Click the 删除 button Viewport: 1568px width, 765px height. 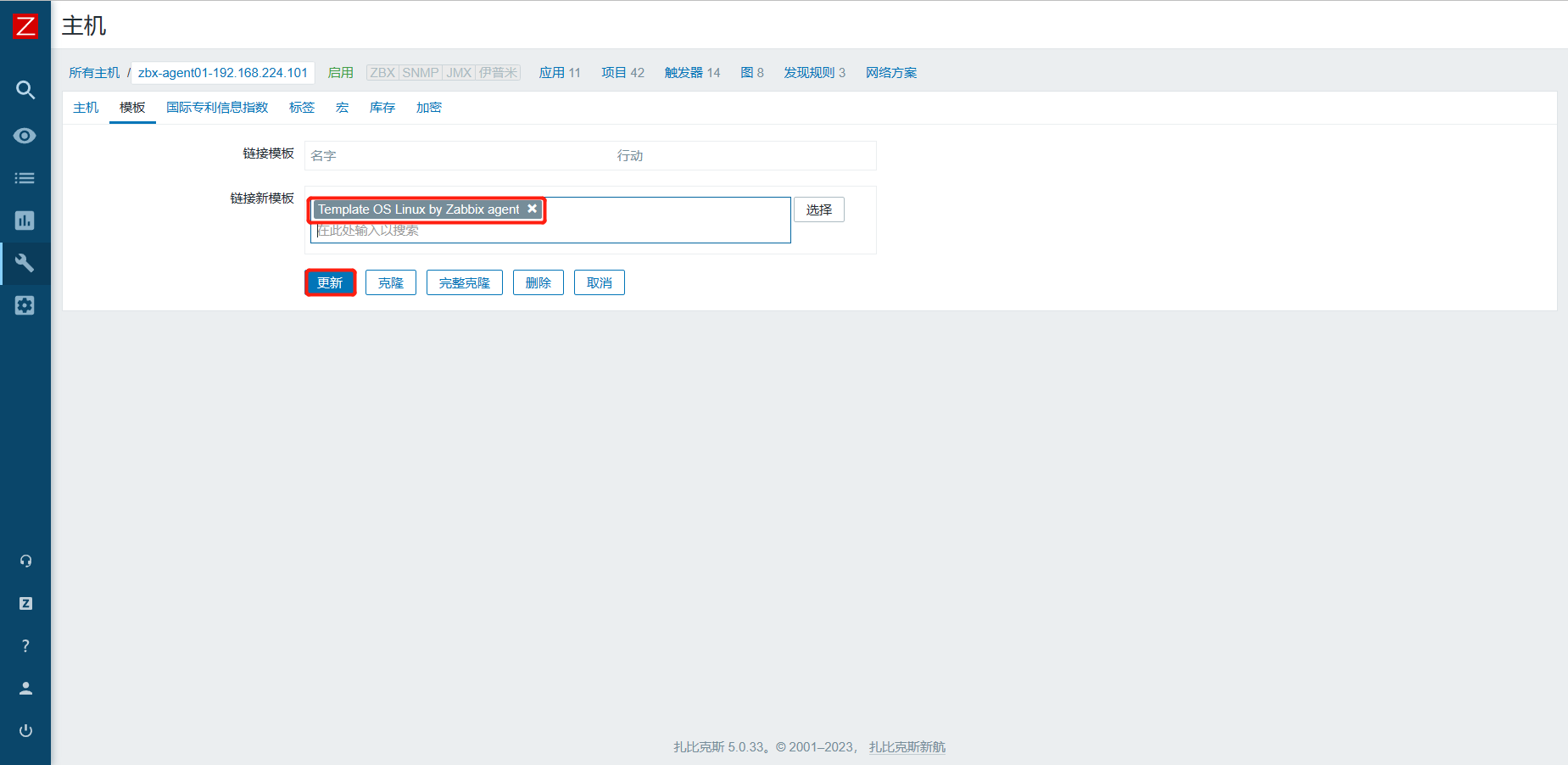538,282
